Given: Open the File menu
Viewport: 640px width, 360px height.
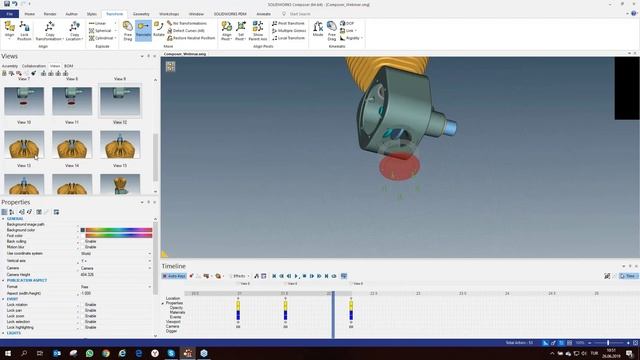Looking at the screenshot, I should [x=9, y=14].
